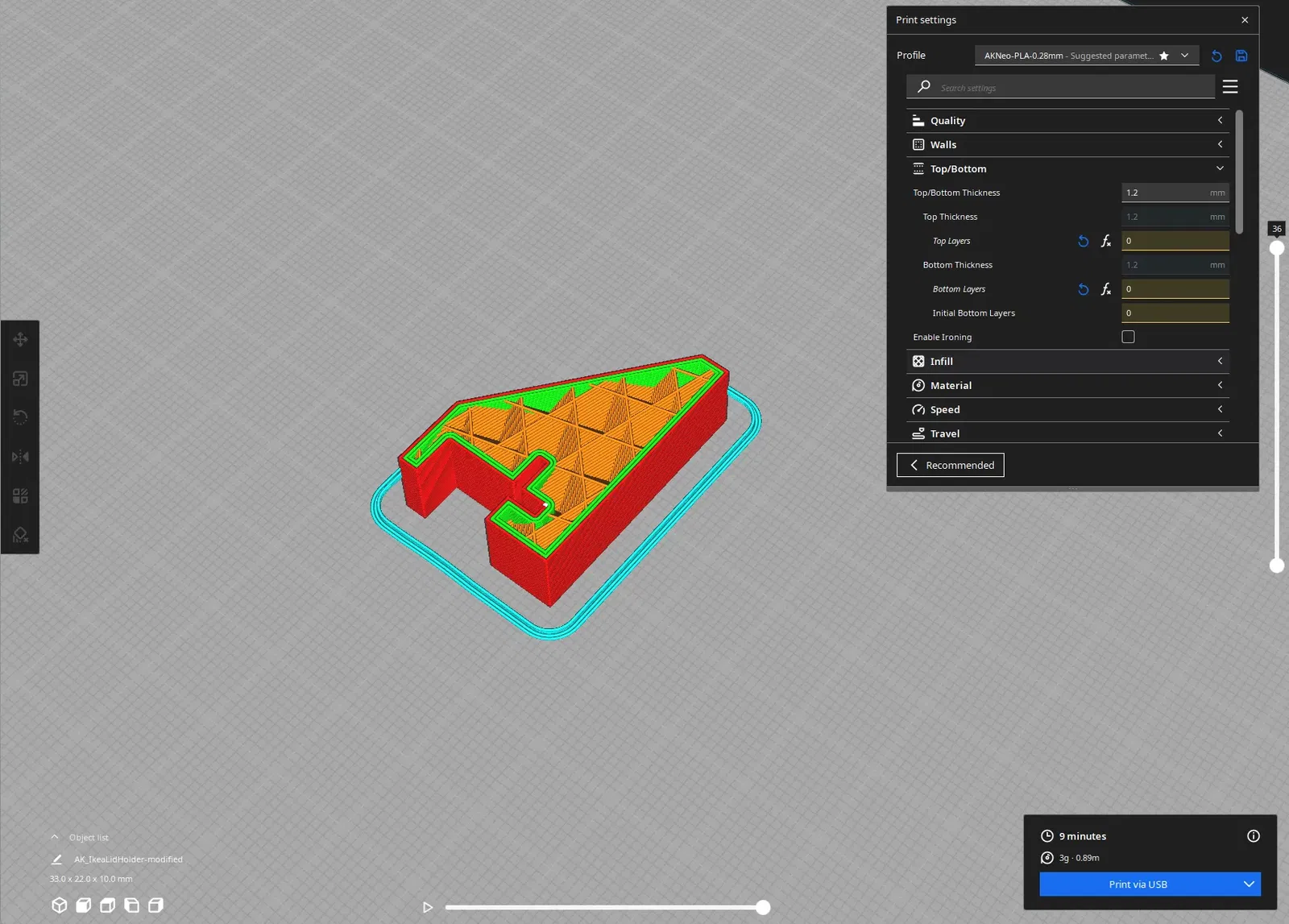This screenshot has height=924, width=1289.
Task: Edit the Initial Bottom Layers value field
Action: [x=1175, y=313]
